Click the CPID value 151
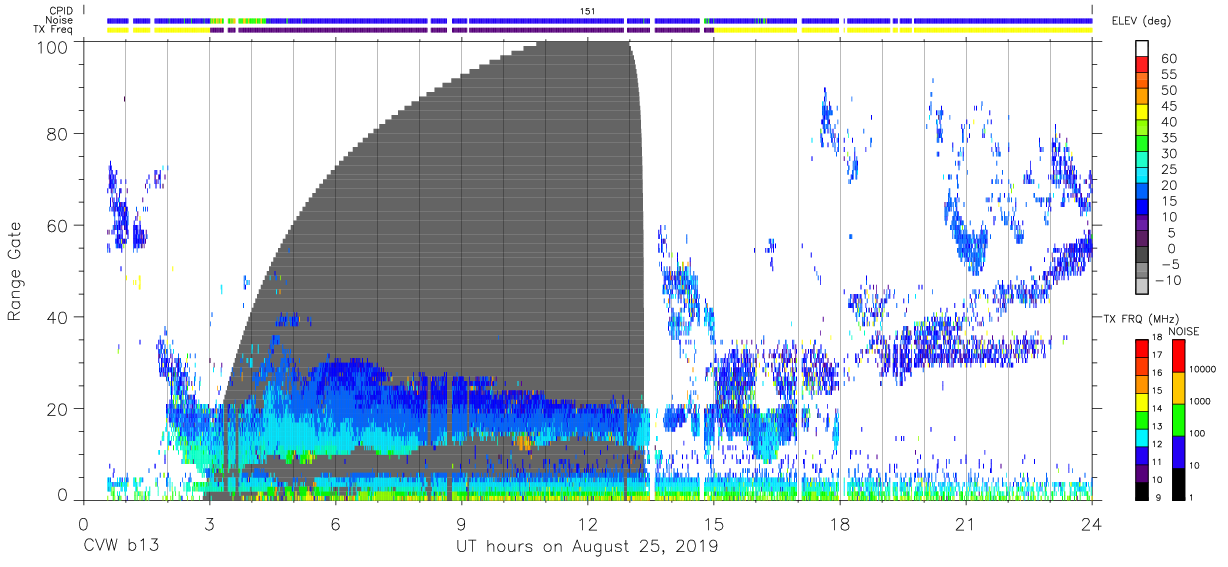This screenshot has height=567, width=1228. 588,10
